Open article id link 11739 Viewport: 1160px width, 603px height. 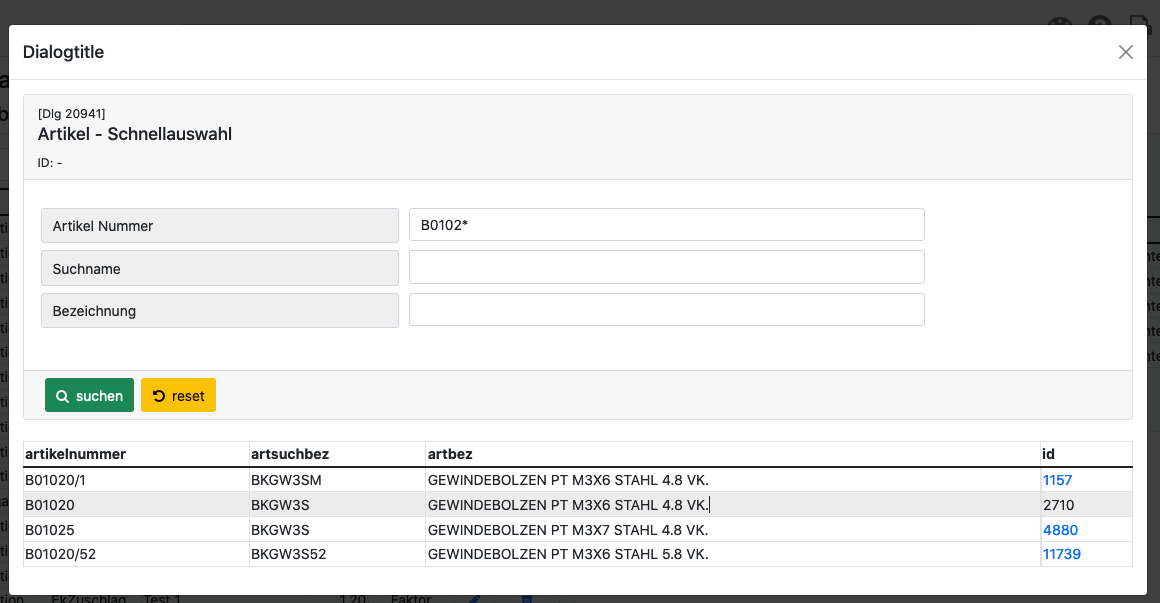(1061, 554)
